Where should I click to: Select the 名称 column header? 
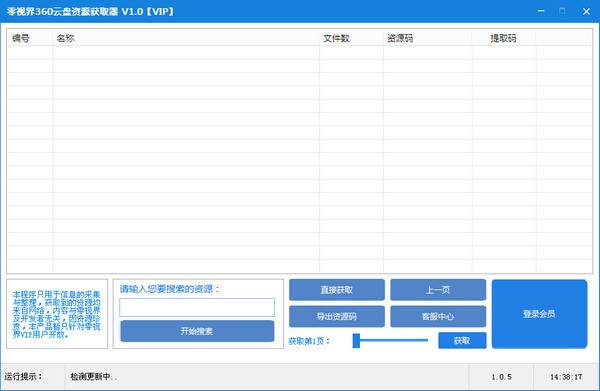point(186,38)
